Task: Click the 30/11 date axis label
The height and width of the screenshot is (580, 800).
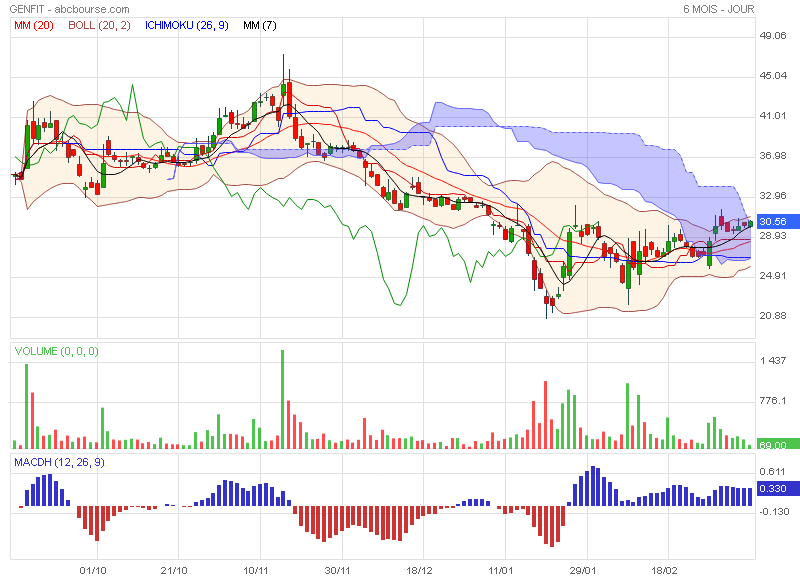Action: pos(337,570)
